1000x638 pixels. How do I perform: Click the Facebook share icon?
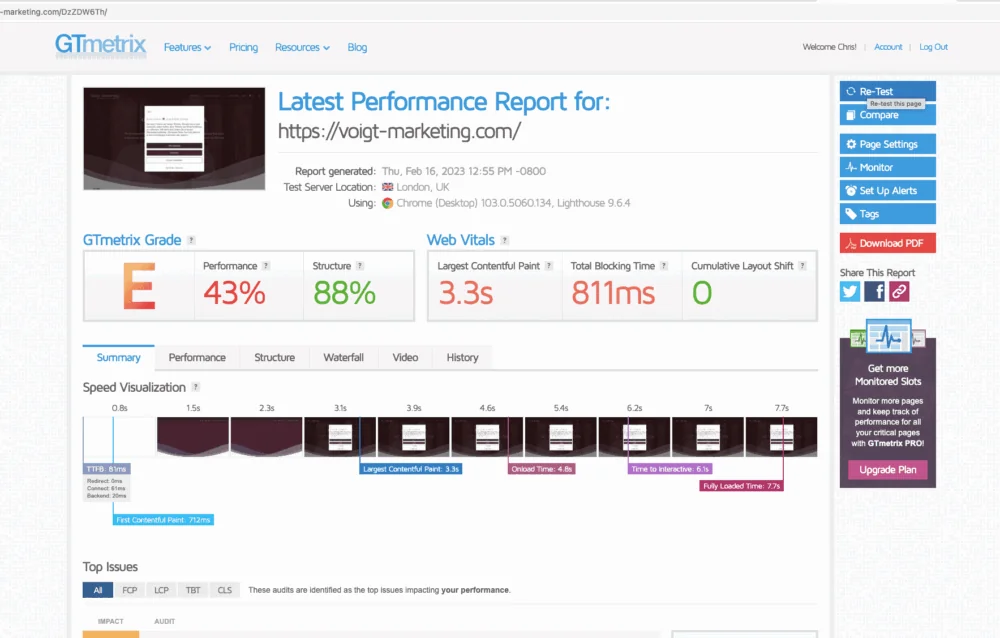click(x=875, y=291)
